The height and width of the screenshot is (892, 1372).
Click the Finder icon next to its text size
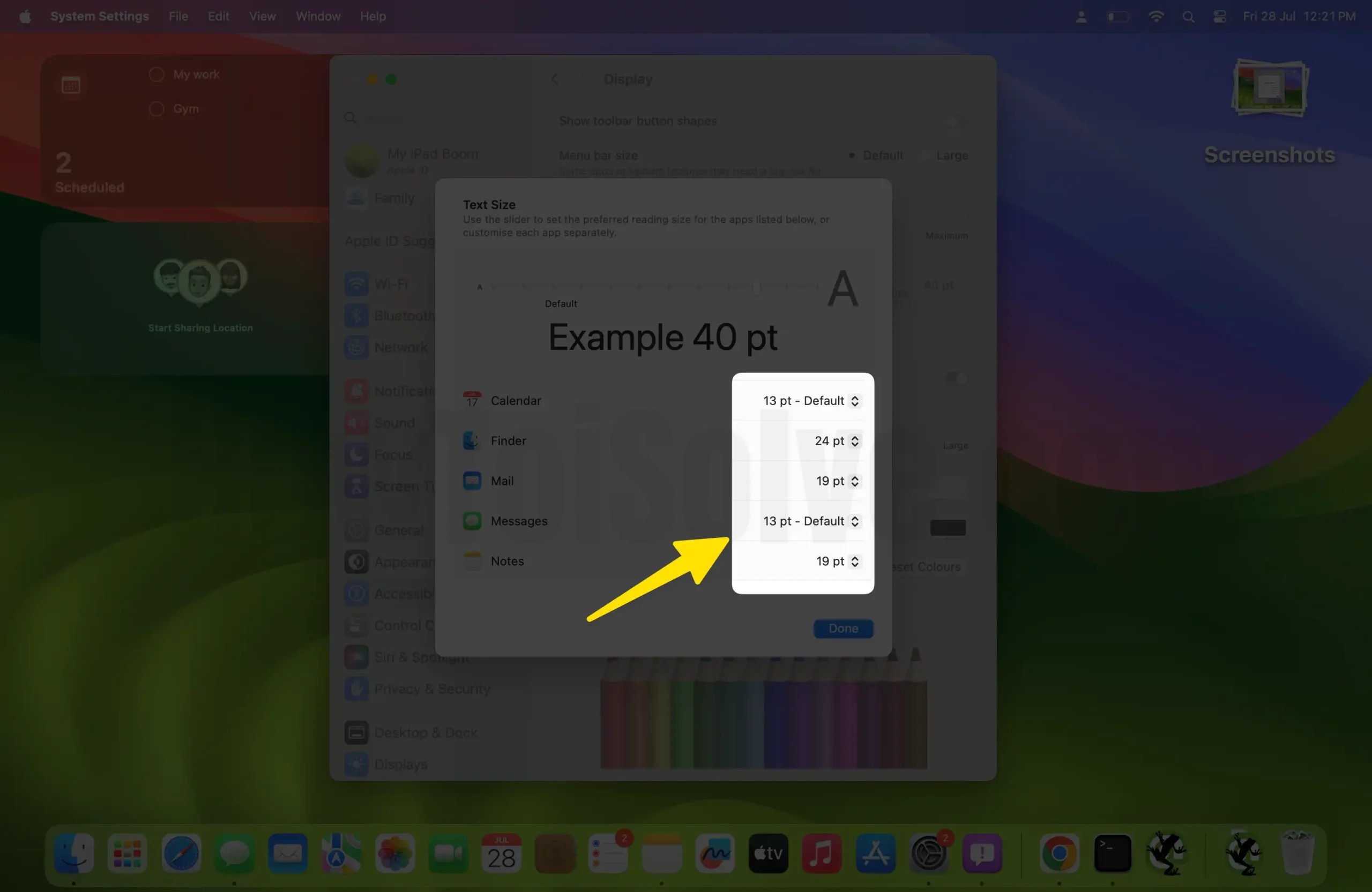[x=472, y=440]
